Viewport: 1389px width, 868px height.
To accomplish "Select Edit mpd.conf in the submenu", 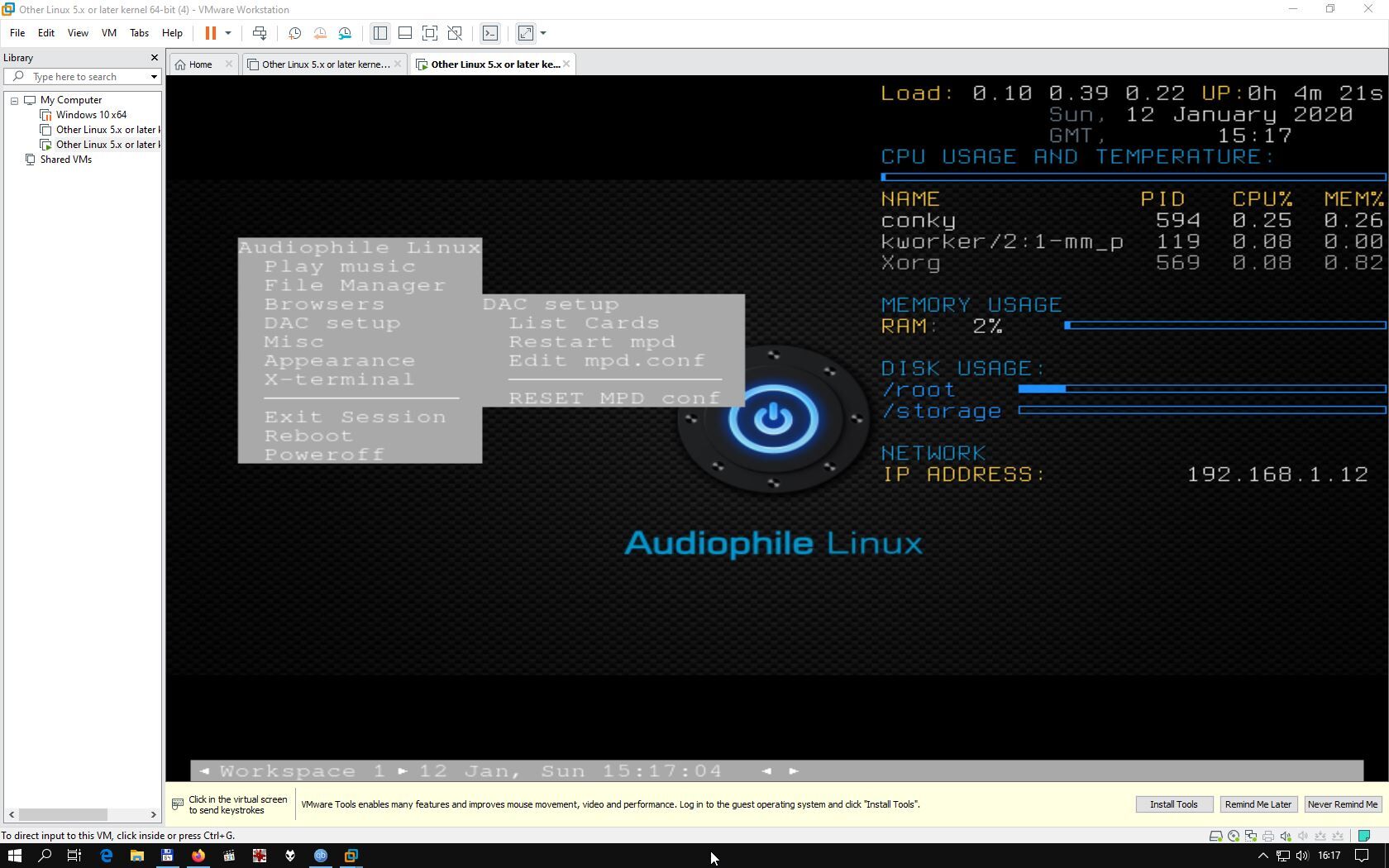I will (x=607, y=360).
